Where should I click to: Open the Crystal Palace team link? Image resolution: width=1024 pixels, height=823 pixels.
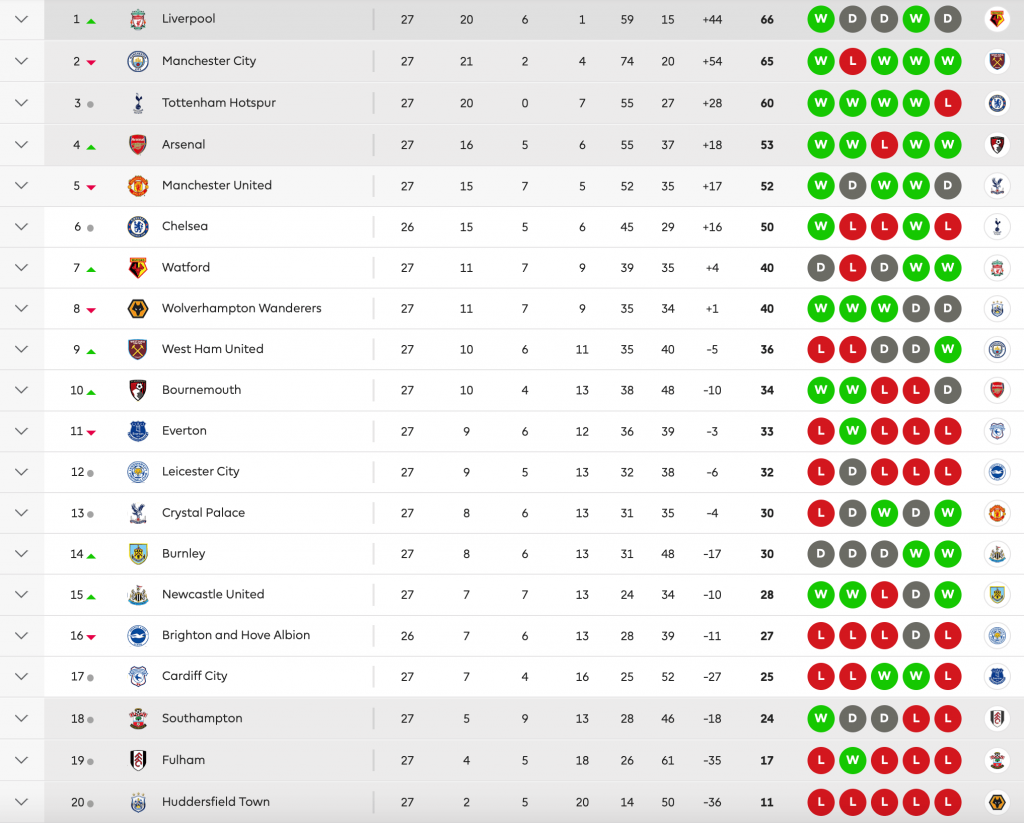203,513
